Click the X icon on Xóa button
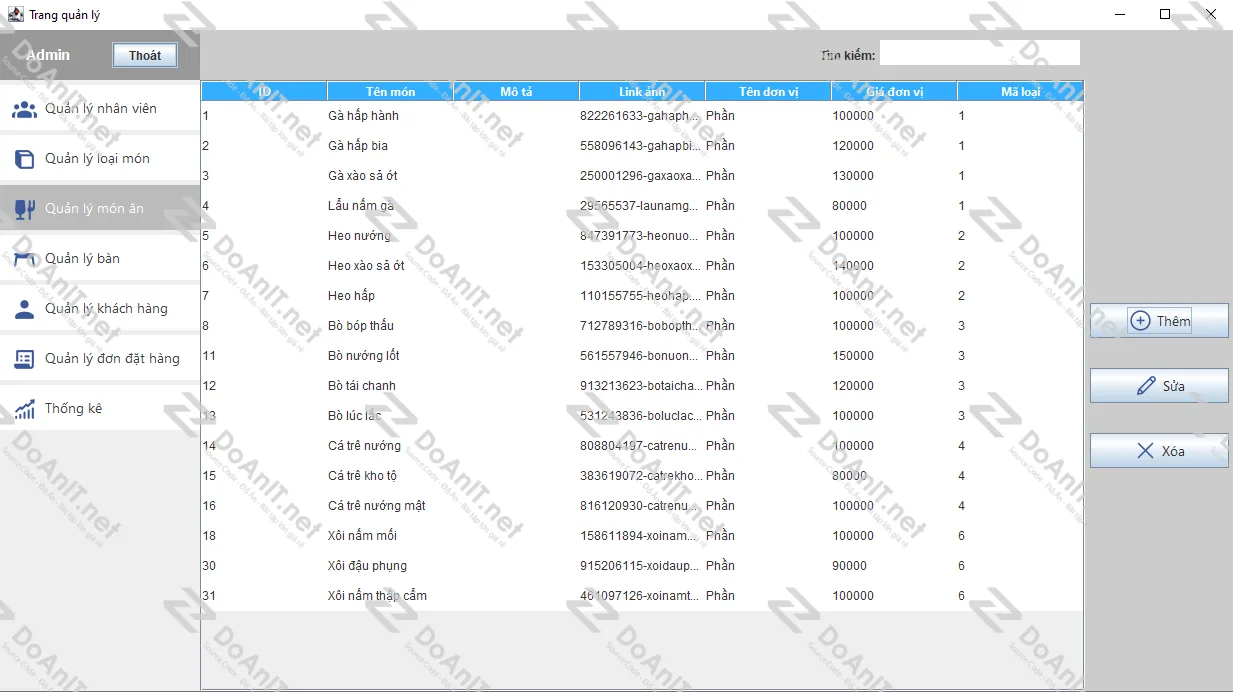The image size is (1233, 692). click(x=1146, y=451)
